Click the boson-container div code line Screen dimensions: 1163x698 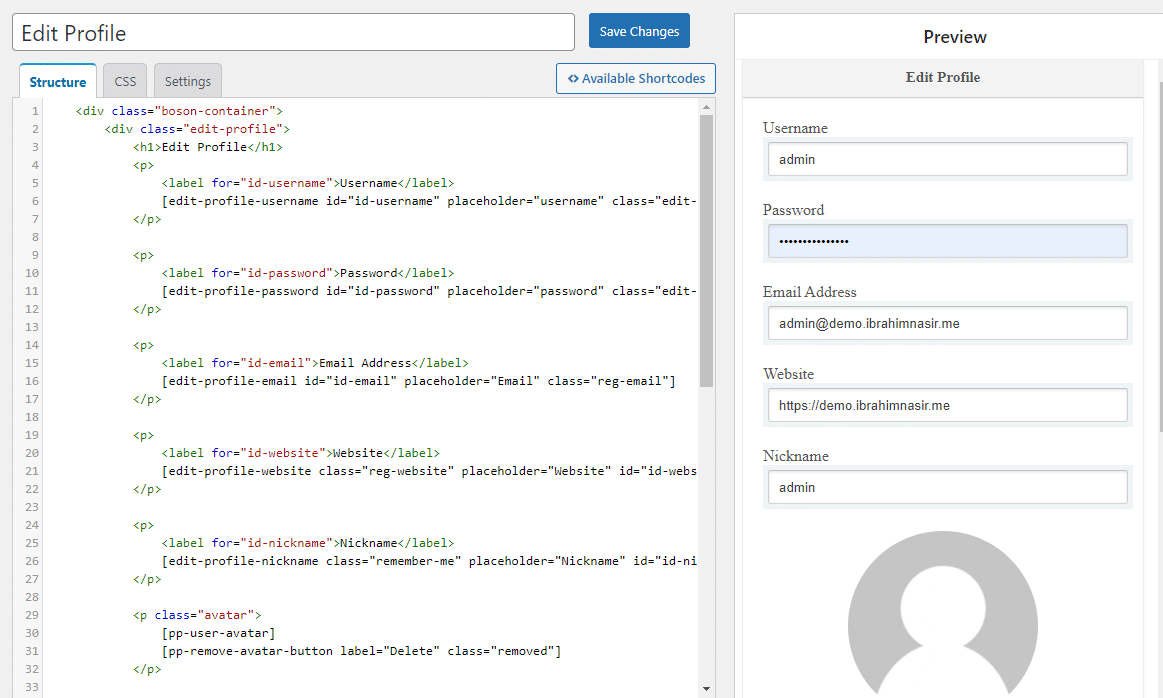point(179,111)
